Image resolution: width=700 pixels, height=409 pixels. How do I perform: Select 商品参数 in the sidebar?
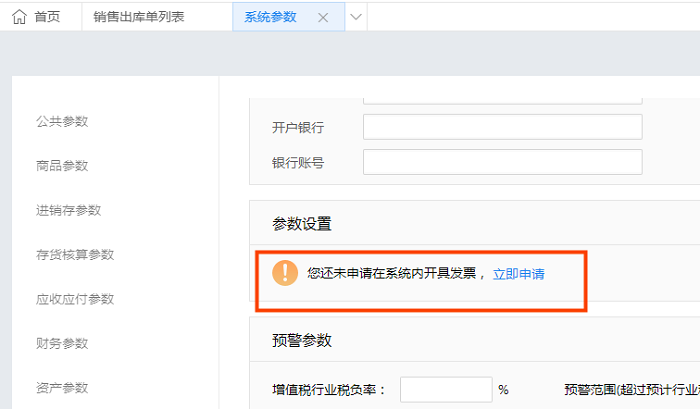[62, 166]
